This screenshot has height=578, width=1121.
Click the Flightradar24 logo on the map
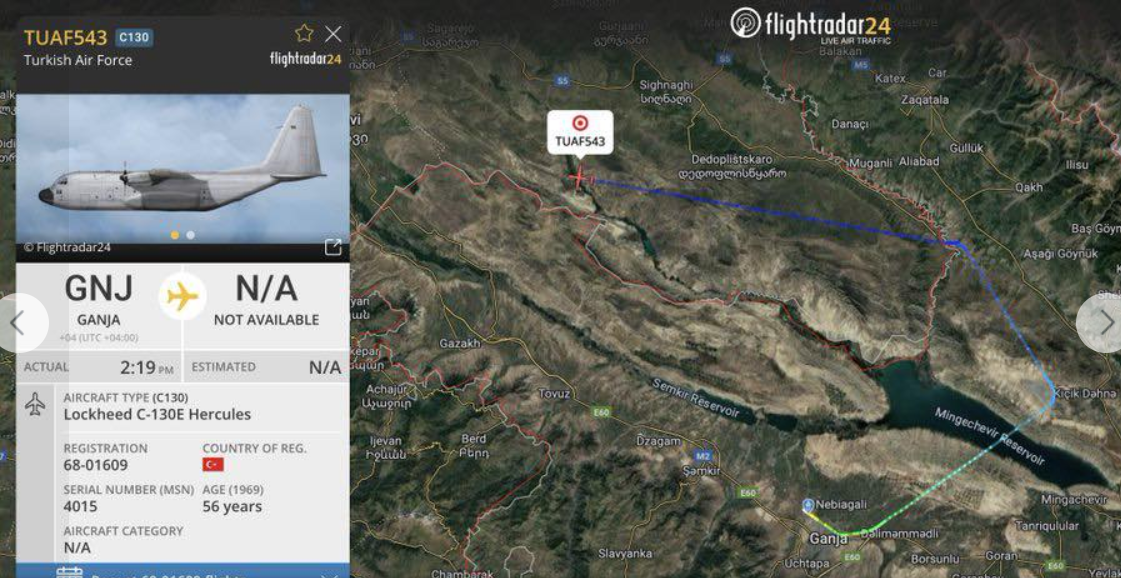[x=811, y=26]
